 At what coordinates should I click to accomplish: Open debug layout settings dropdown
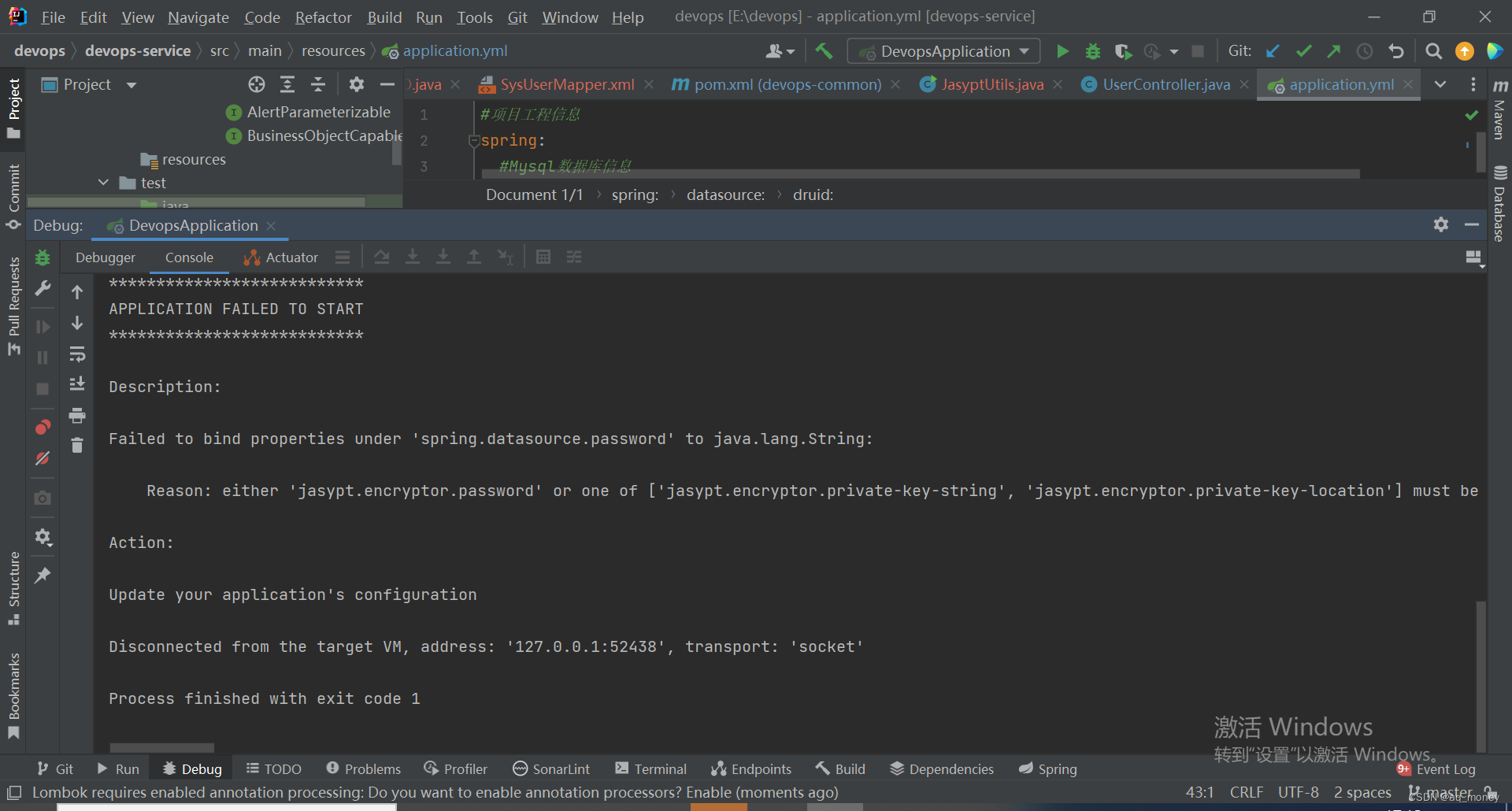tap(1473, 257)
